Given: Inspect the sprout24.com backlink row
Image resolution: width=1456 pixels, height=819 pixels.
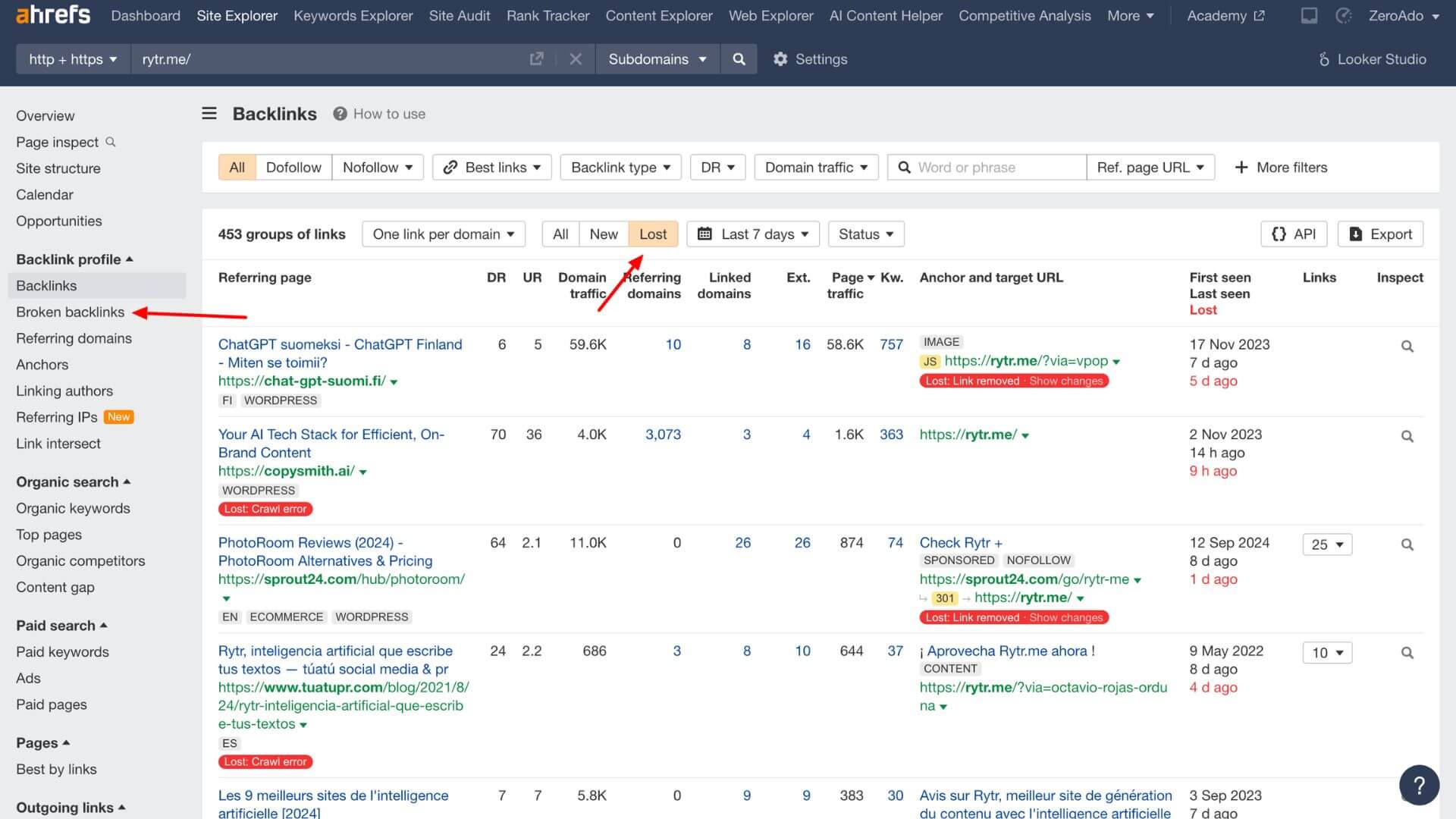Looking at the screenshot, I should click(1407, 545).
